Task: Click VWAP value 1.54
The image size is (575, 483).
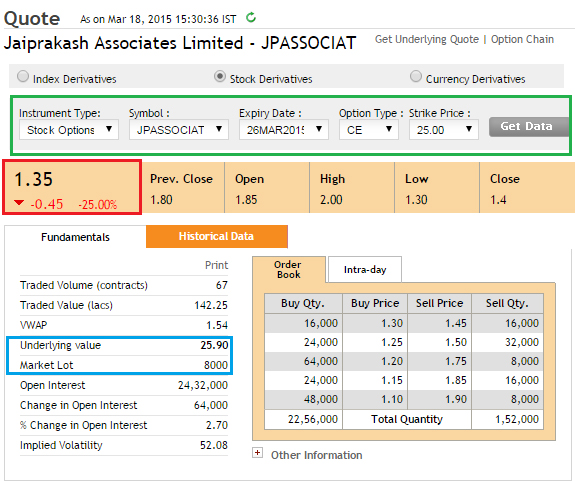Action: [x=217, y=325]
